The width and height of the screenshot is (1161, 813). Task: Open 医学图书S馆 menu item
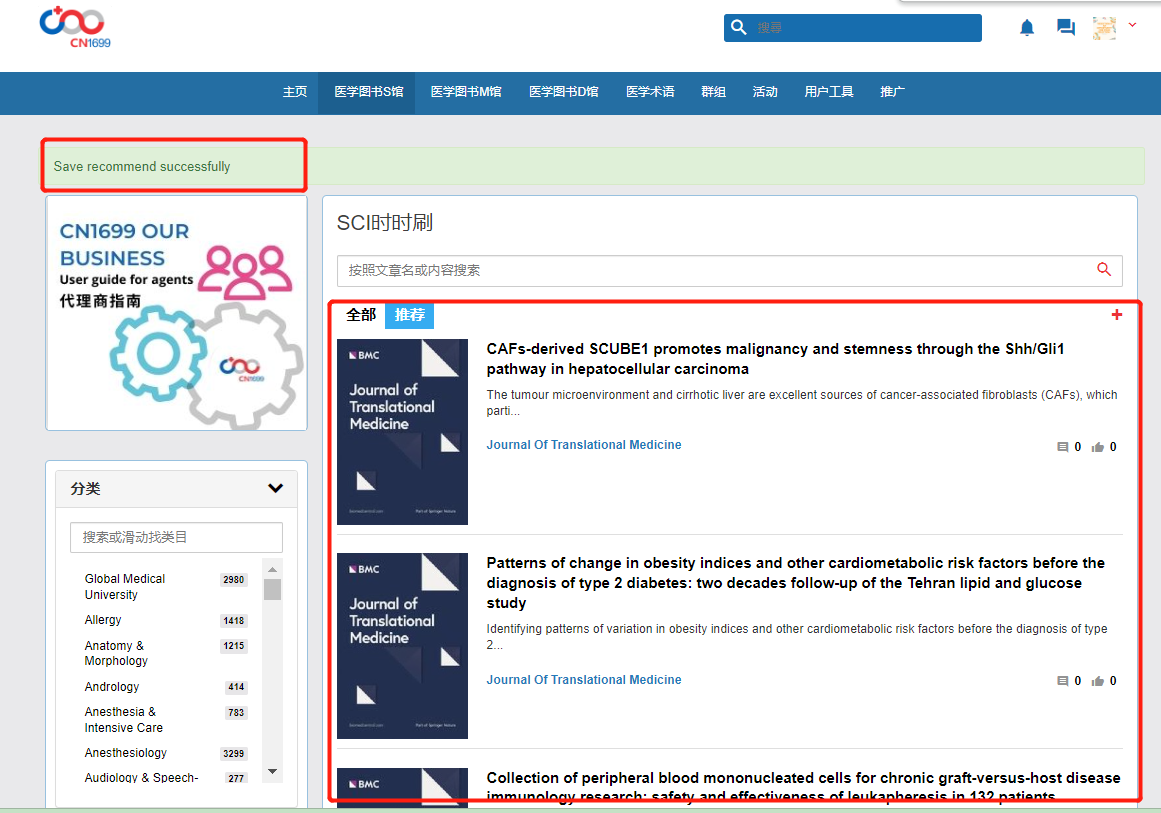point(368,92)
